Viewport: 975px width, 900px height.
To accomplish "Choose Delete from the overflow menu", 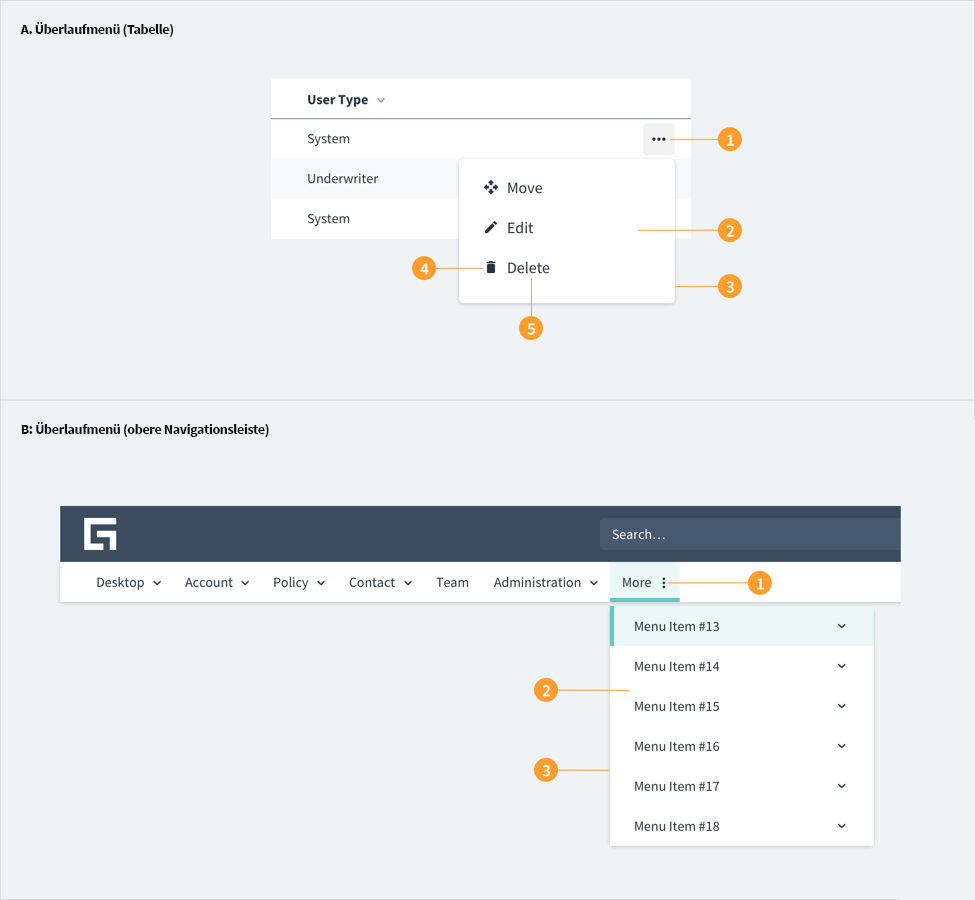I will (x=529, y=267).
